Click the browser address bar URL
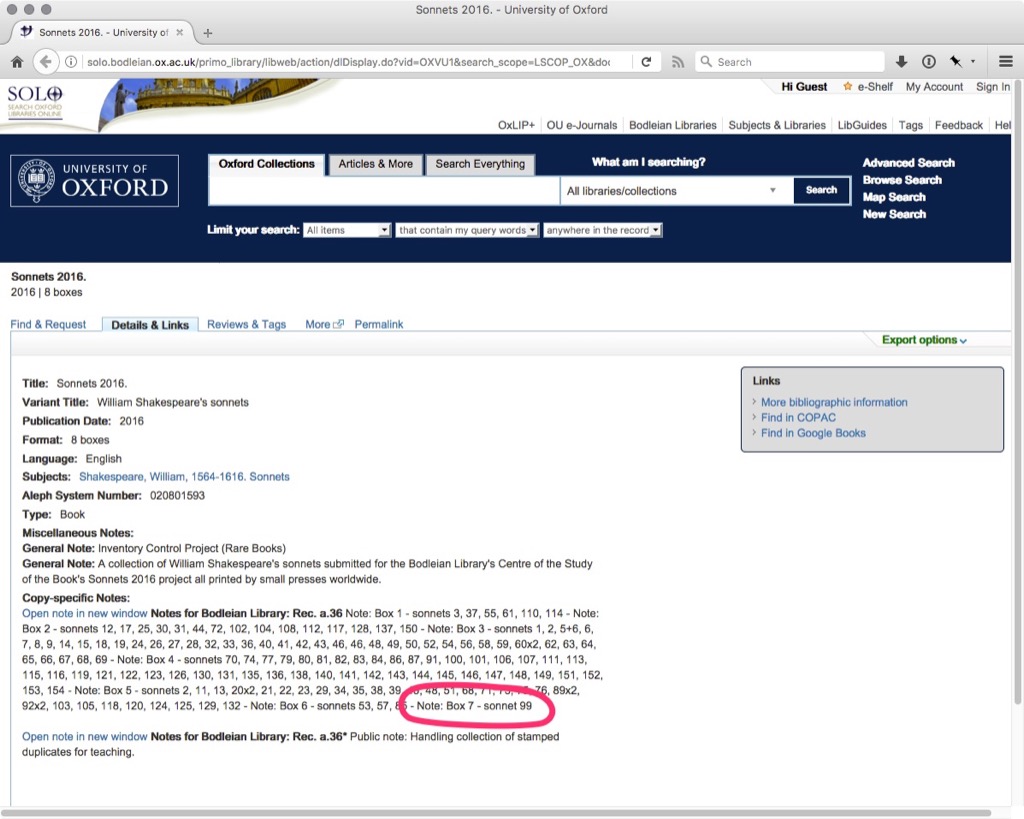 pos(349,62)
